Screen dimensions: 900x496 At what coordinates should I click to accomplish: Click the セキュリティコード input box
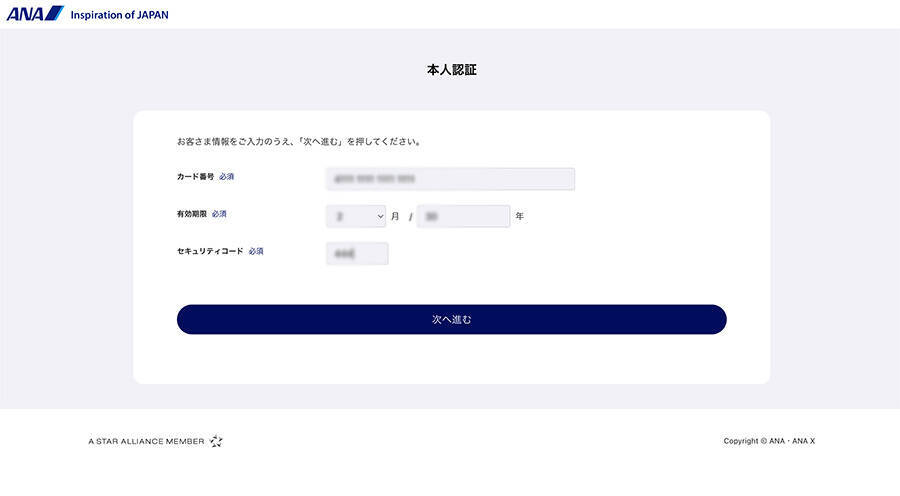[357, 254]
